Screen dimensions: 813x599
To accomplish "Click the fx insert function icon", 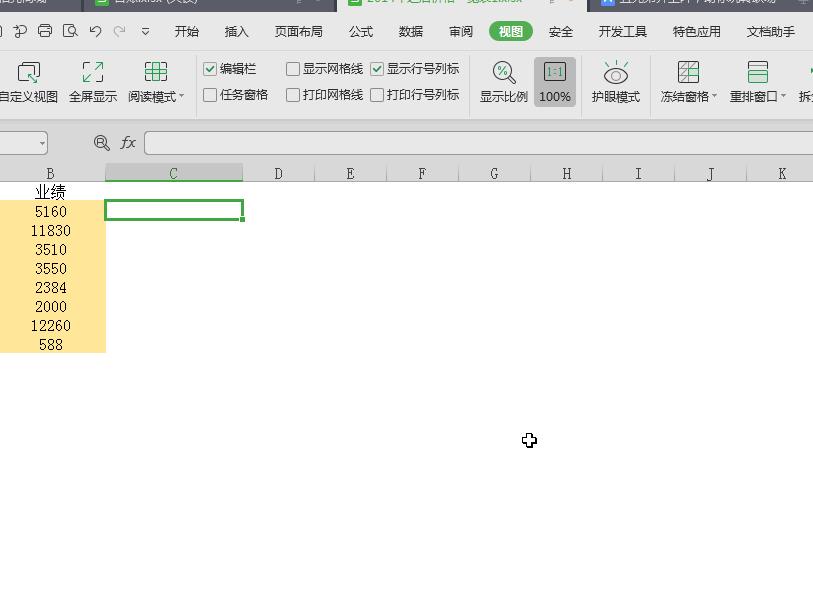I will tap(128, 142).
